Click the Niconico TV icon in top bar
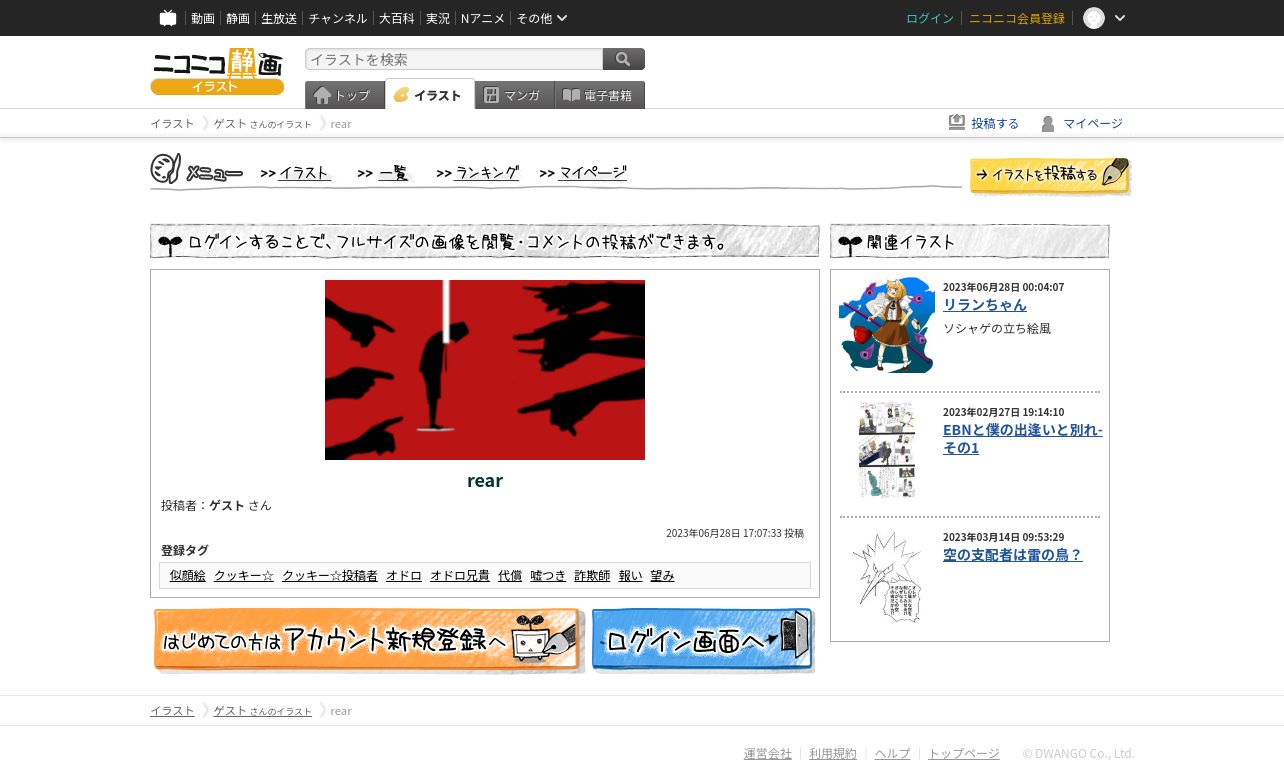The height and width of the screenshot is (780, 1284). [168, 18]
